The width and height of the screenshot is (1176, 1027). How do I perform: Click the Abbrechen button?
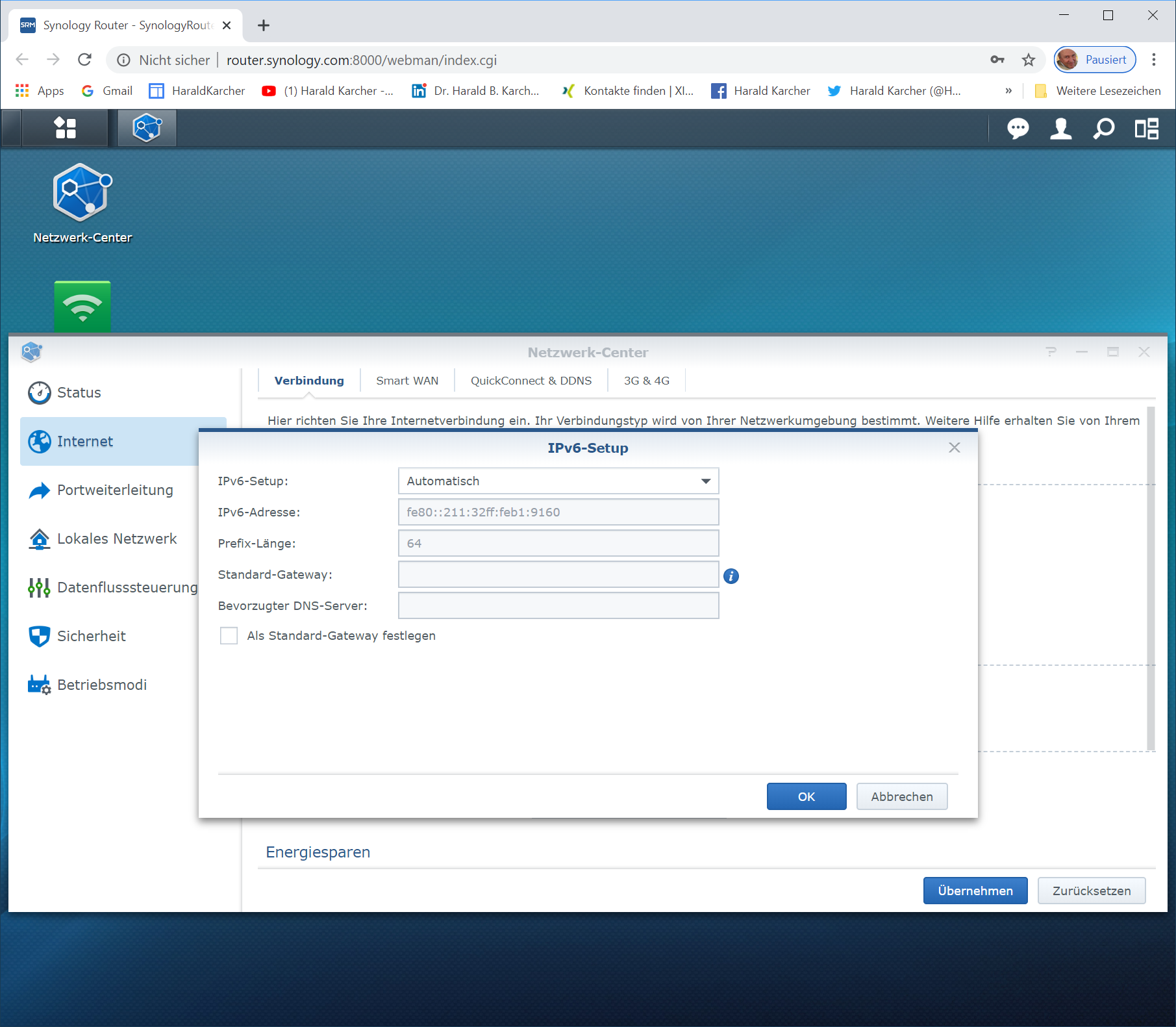pos(901,796)
